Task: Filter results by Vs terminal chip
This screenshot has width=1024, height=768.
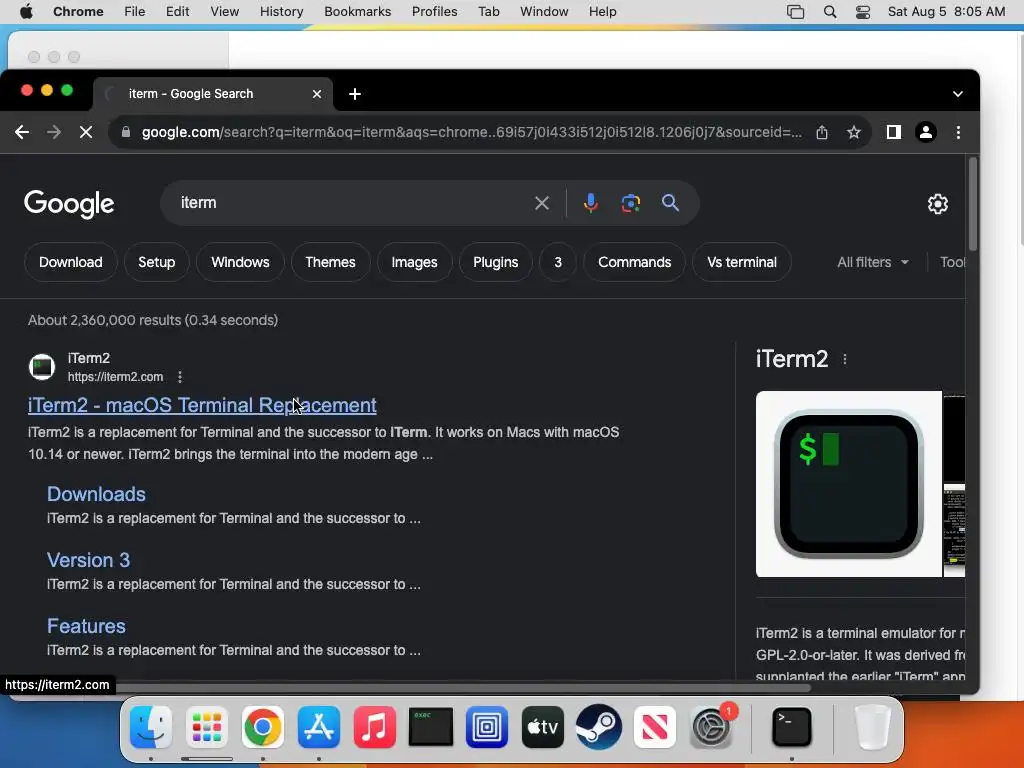Action: pos(742,263)
